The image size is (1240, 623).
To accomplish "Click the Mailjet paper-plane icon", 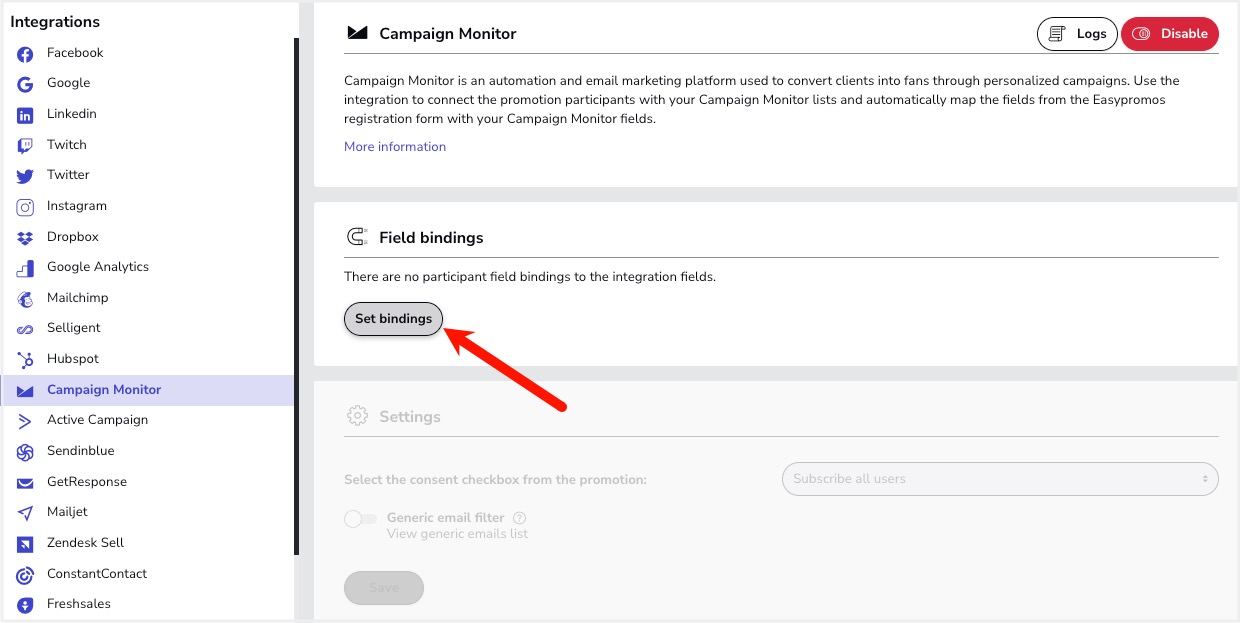I will [x=25, y=513].
